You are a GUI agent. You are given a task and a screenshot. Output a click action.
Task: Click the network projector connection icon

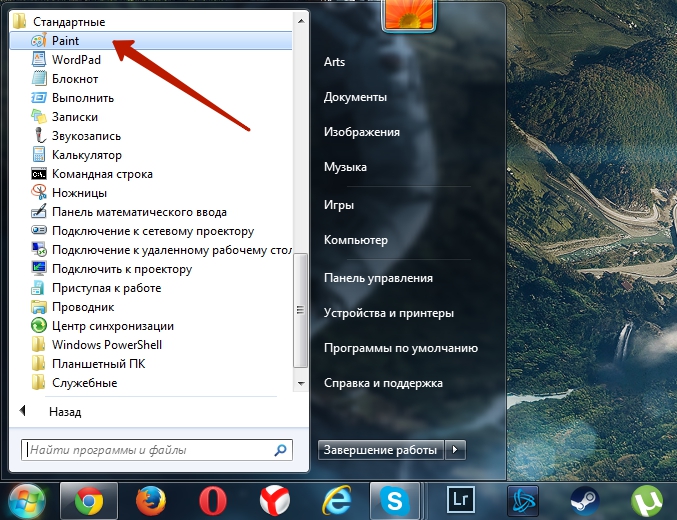[x=39, y=231]
